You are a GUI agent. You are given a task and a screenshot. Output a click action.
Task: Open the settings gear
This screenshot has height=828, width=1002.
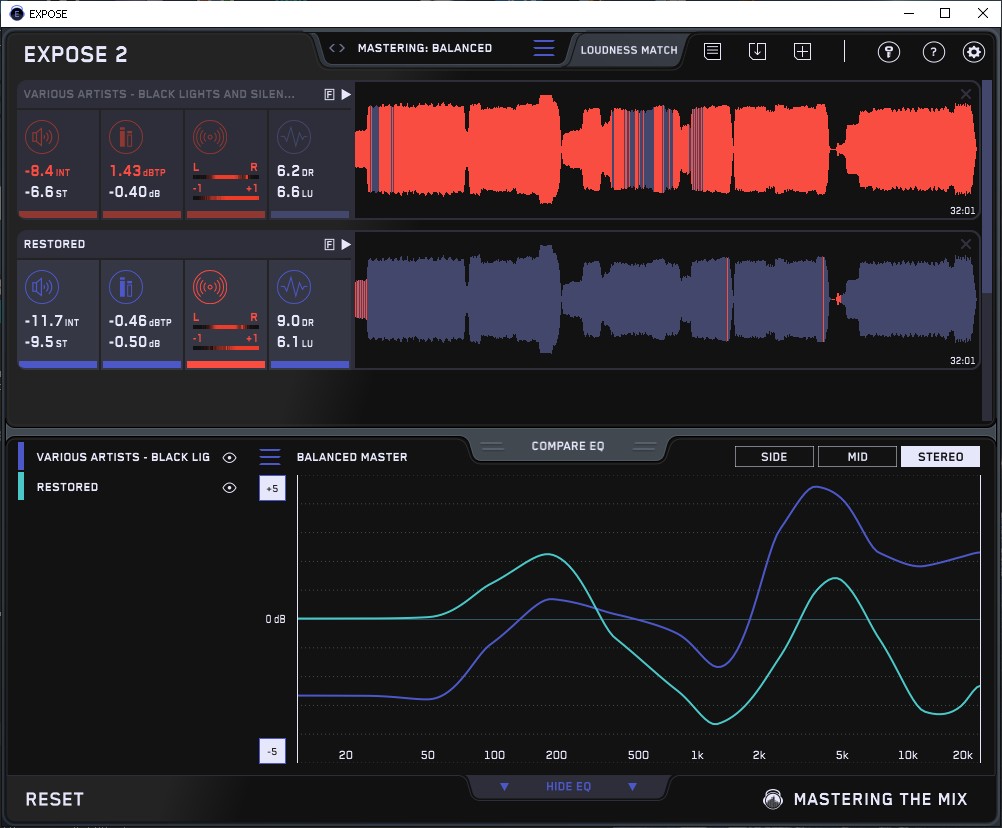pyautogui.click(x=973, y=52)
